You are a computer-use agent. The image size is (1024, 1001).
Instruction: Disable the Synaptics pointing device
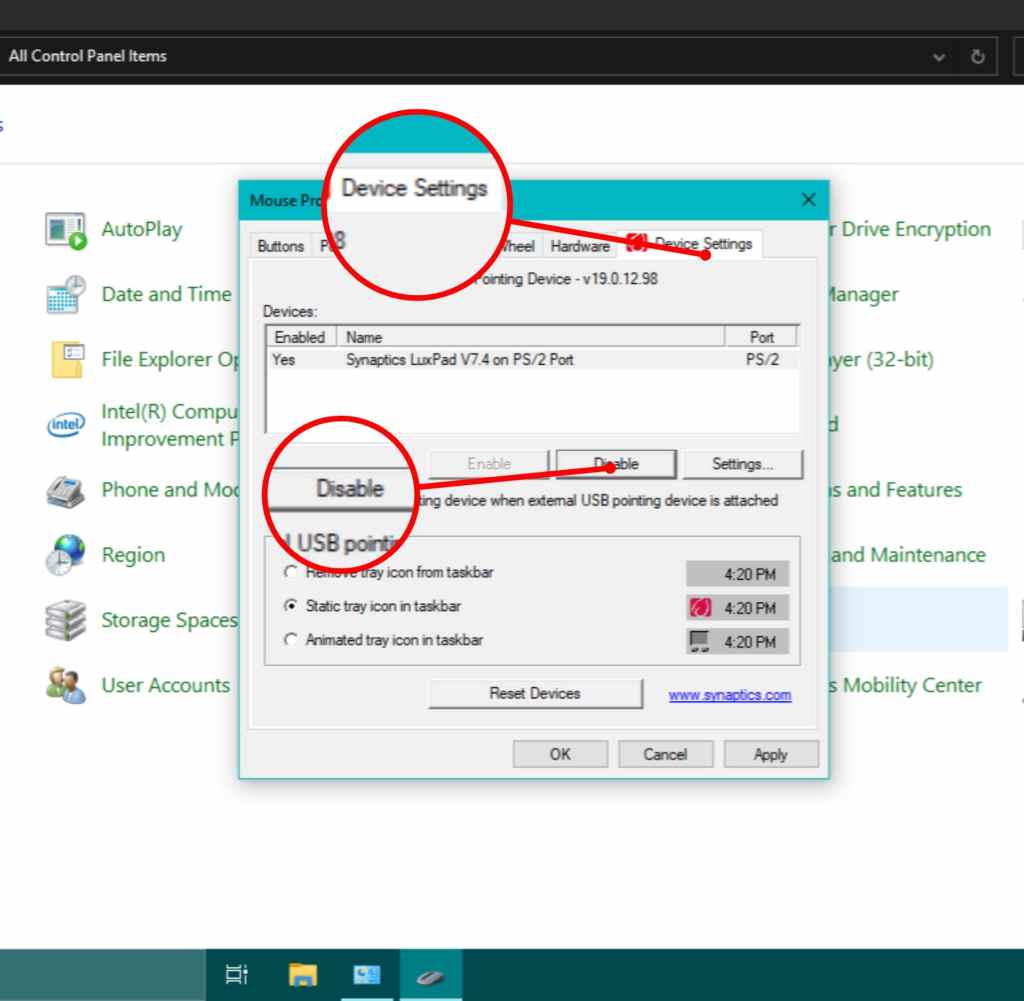point(616,463)
